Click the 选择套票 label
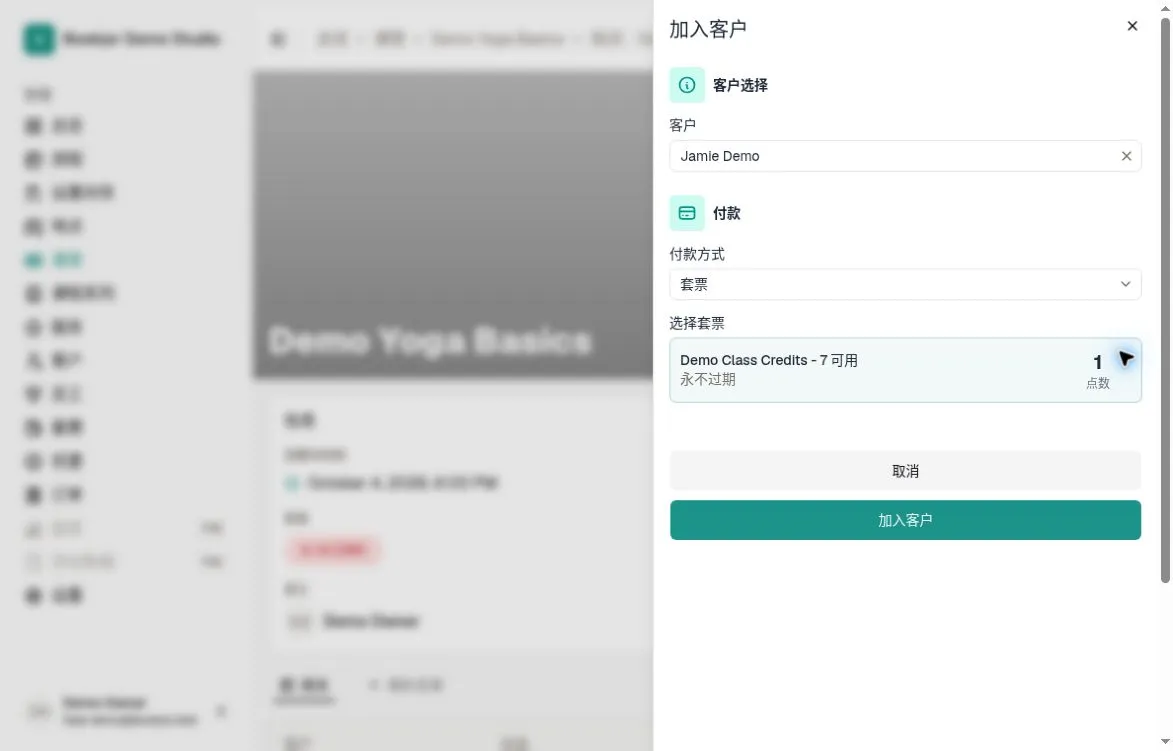1173x751 pixels. click(696, 323)
